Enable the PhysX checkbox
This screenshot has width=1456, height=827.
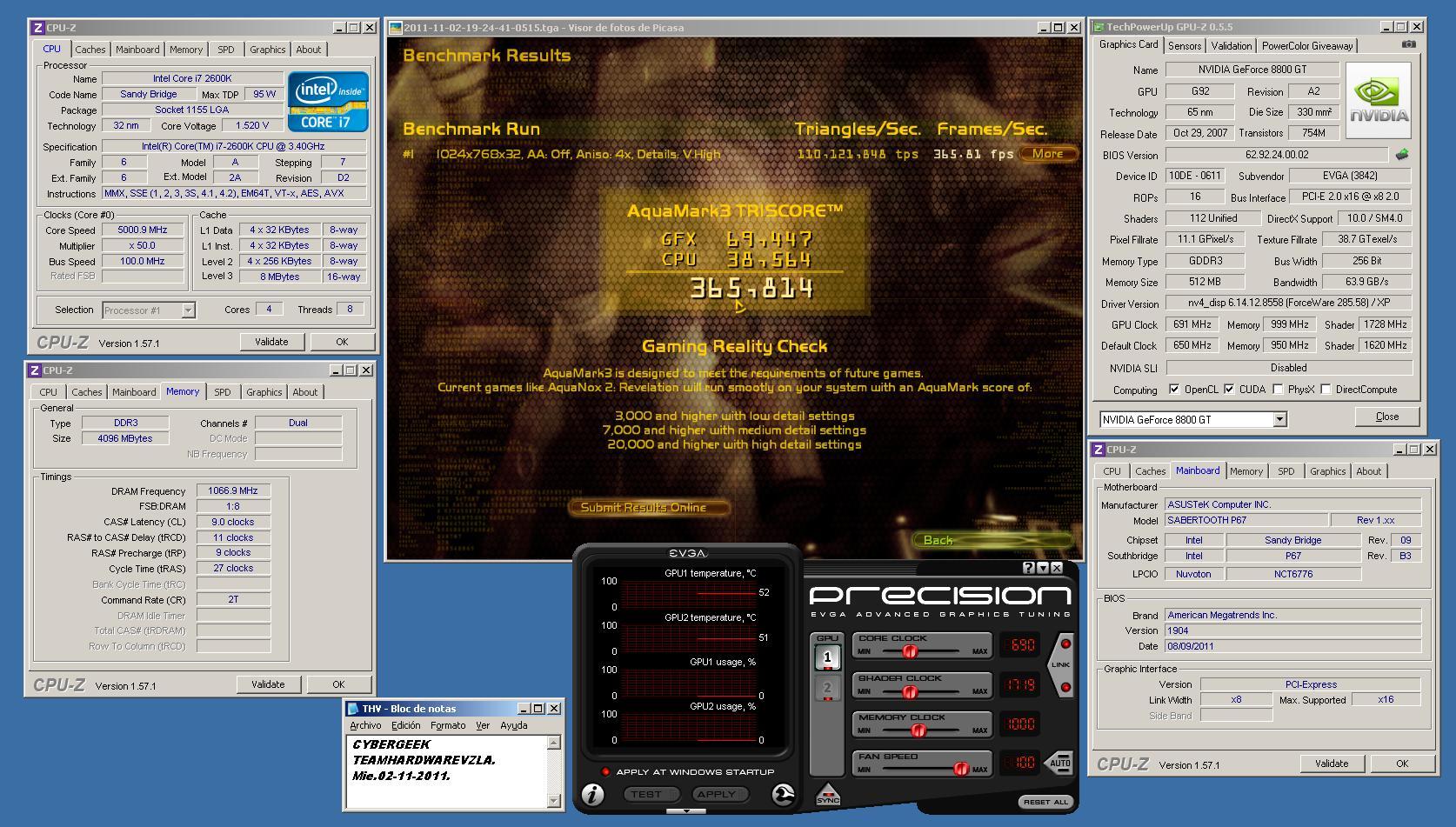click(x=1278, y=390)
